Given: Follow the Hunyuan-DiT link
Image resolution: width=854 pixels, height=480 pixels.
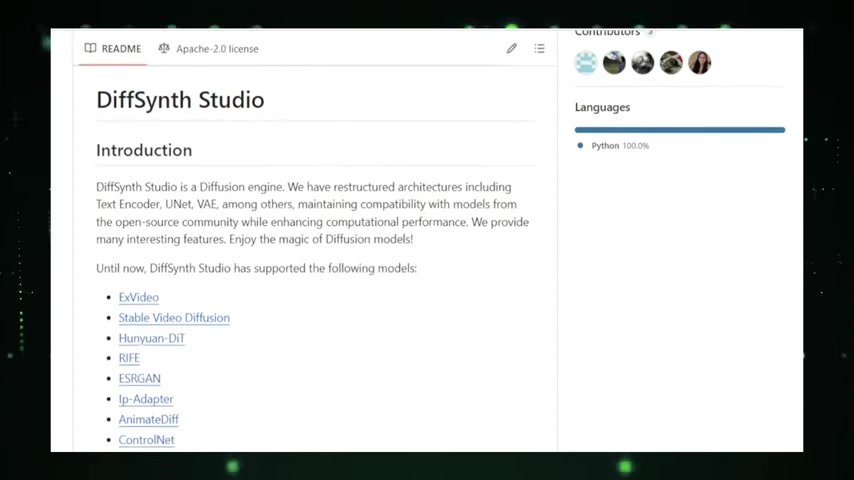Looking at the screenshot, I should coord(152,338).
